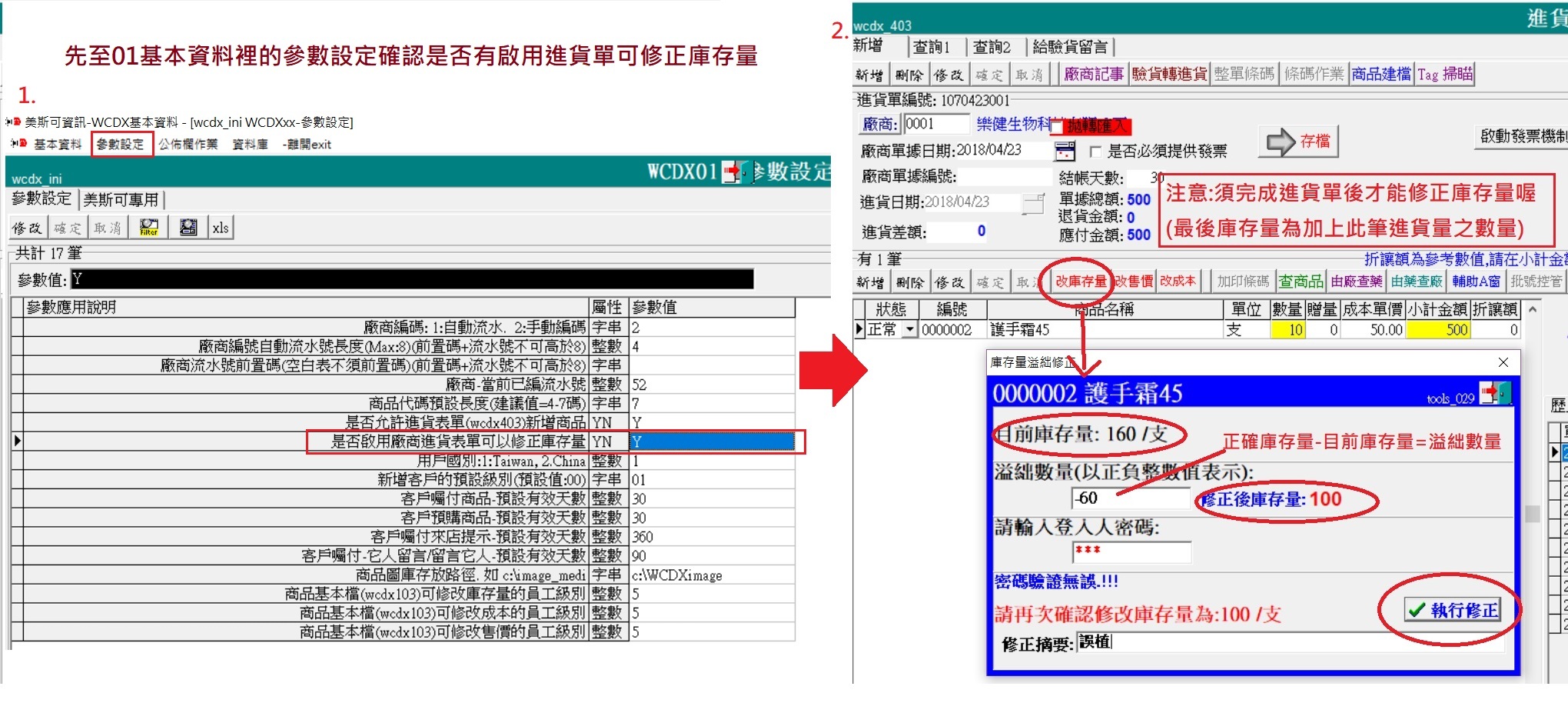Screen dimensions: 1568x703
Task: Click the 改庫存量 button
Action: 1080,282
